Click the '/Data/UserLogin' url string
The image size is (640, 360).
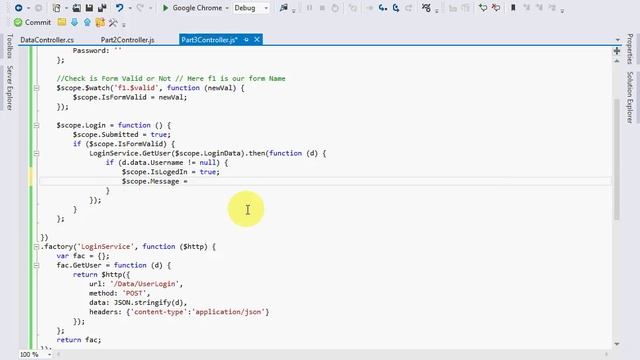pos(147,284)
